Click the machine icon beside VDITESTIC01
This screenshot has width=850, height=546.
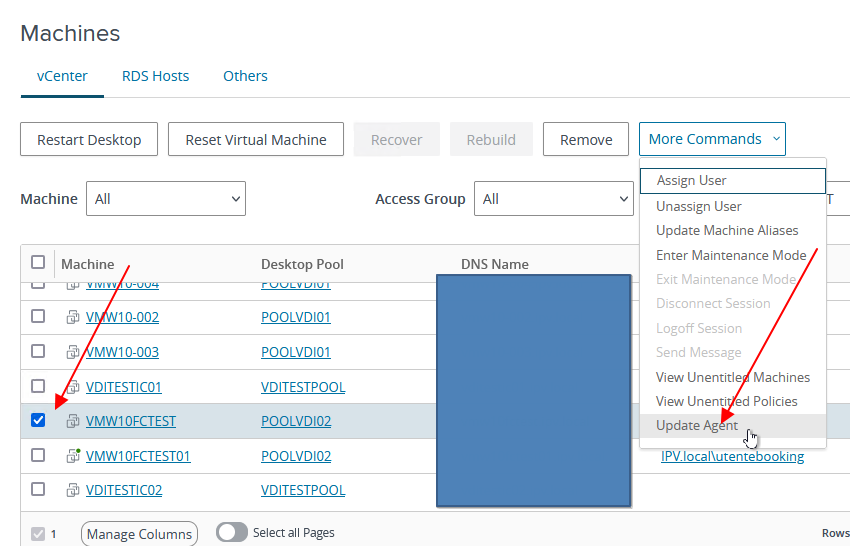(x=73, y=387)
